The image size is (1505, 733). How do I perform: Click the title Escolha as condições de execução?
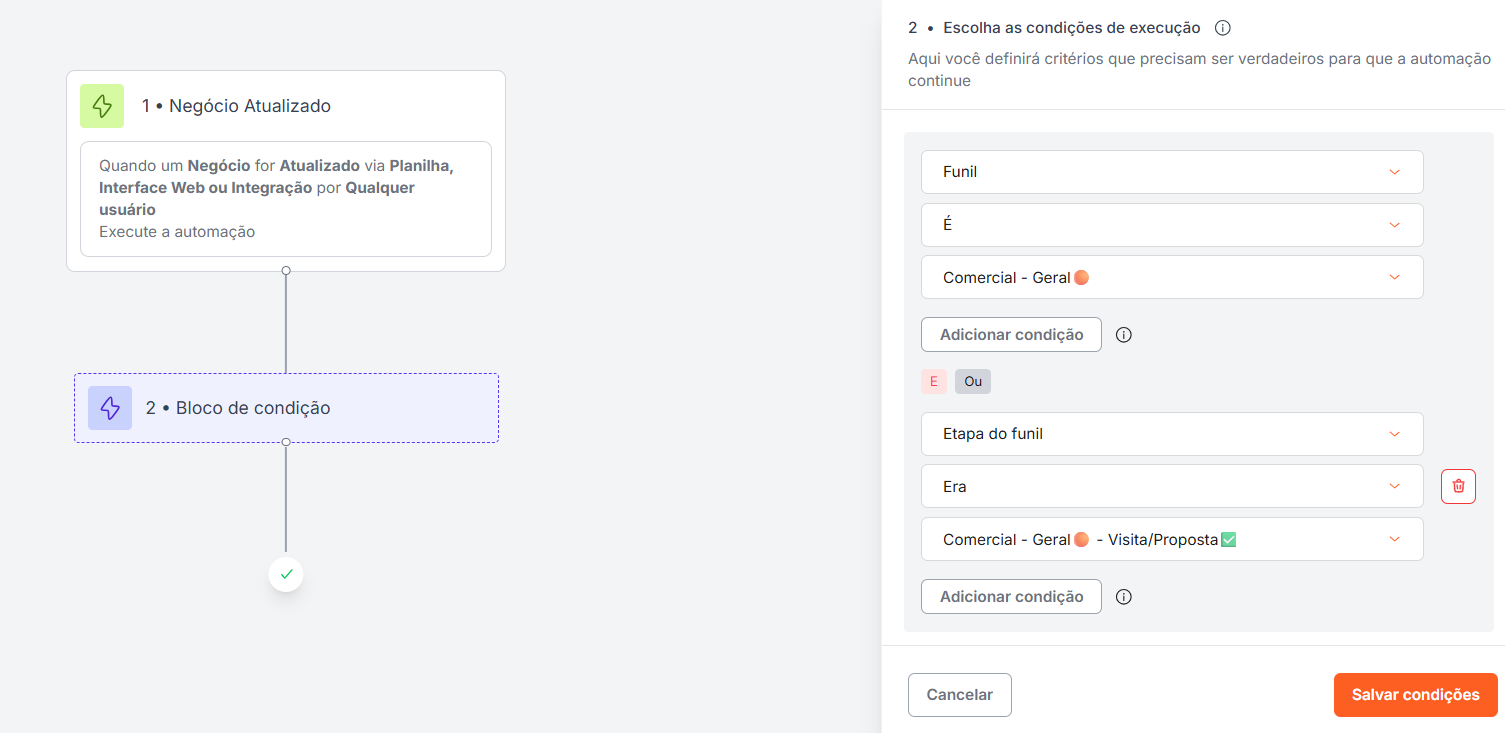[1072, 28]
